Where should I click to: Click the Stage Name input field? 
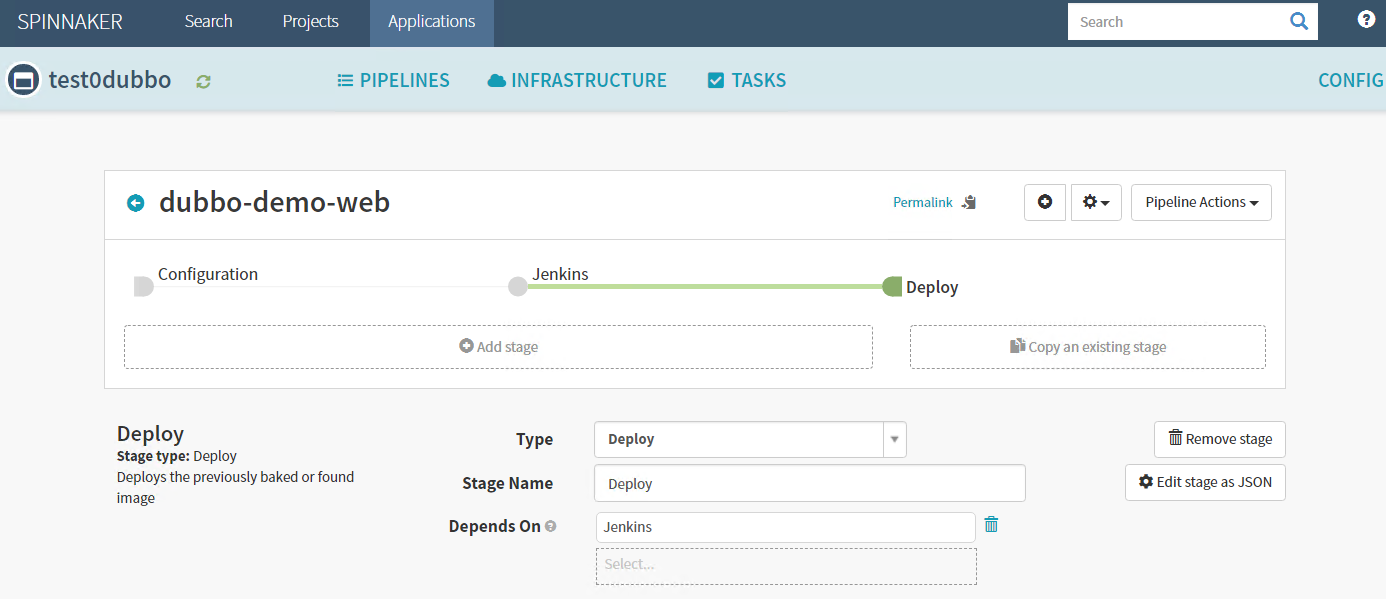[x=809, y=483]
